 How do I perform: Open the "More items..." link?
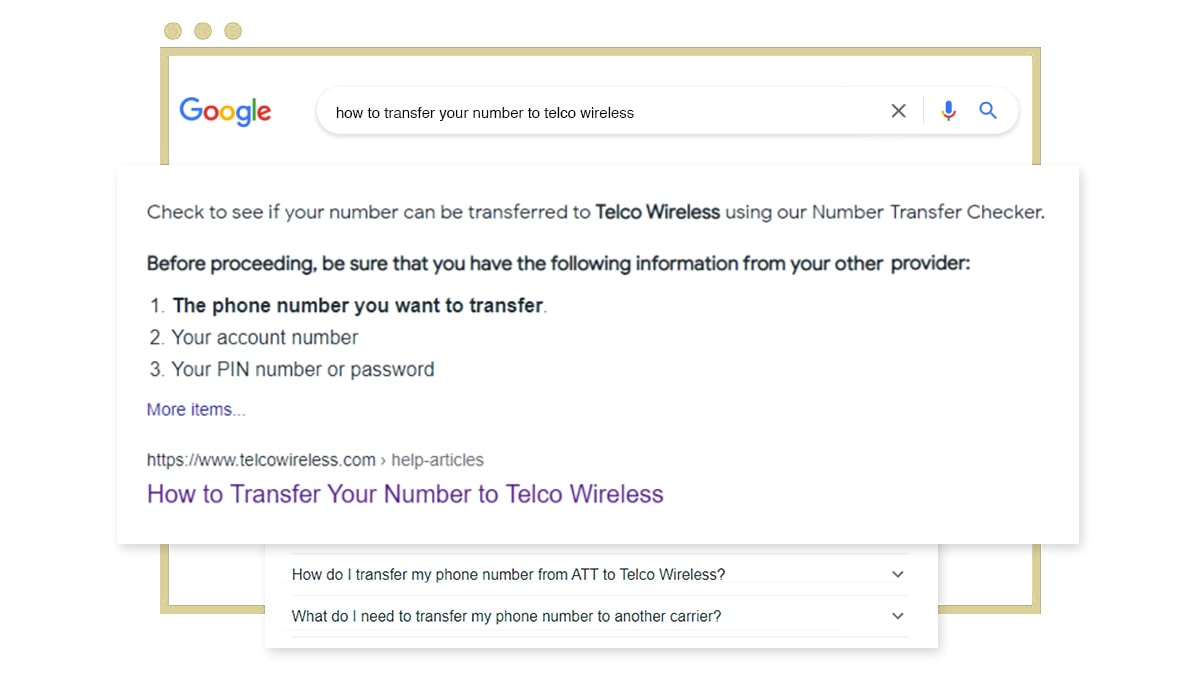click(x=196, y=409)
